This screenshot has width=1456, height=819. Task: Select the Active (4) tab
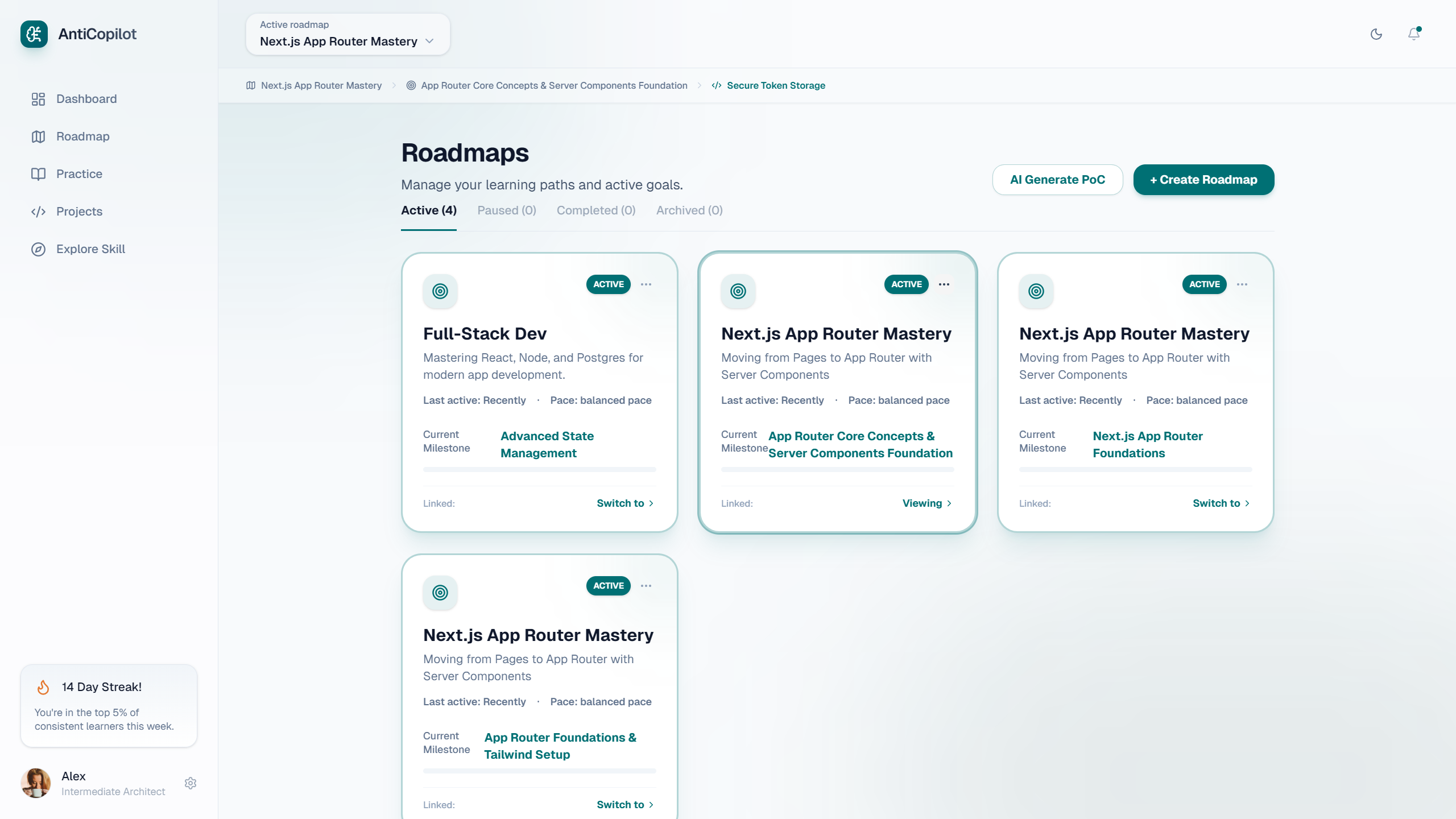pyautogui.click(x=429, y=210)
